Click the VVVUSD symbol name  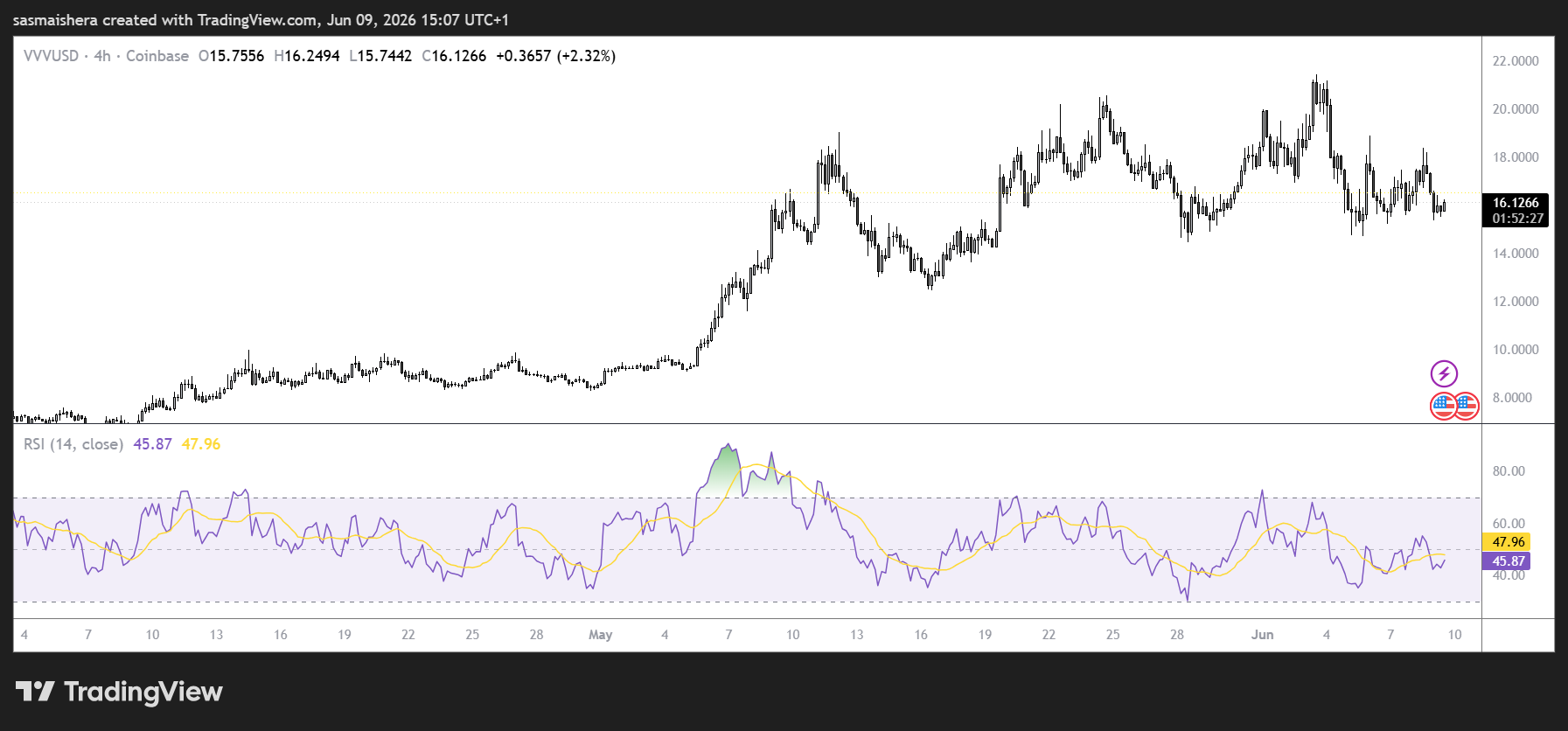click(51, 56)
